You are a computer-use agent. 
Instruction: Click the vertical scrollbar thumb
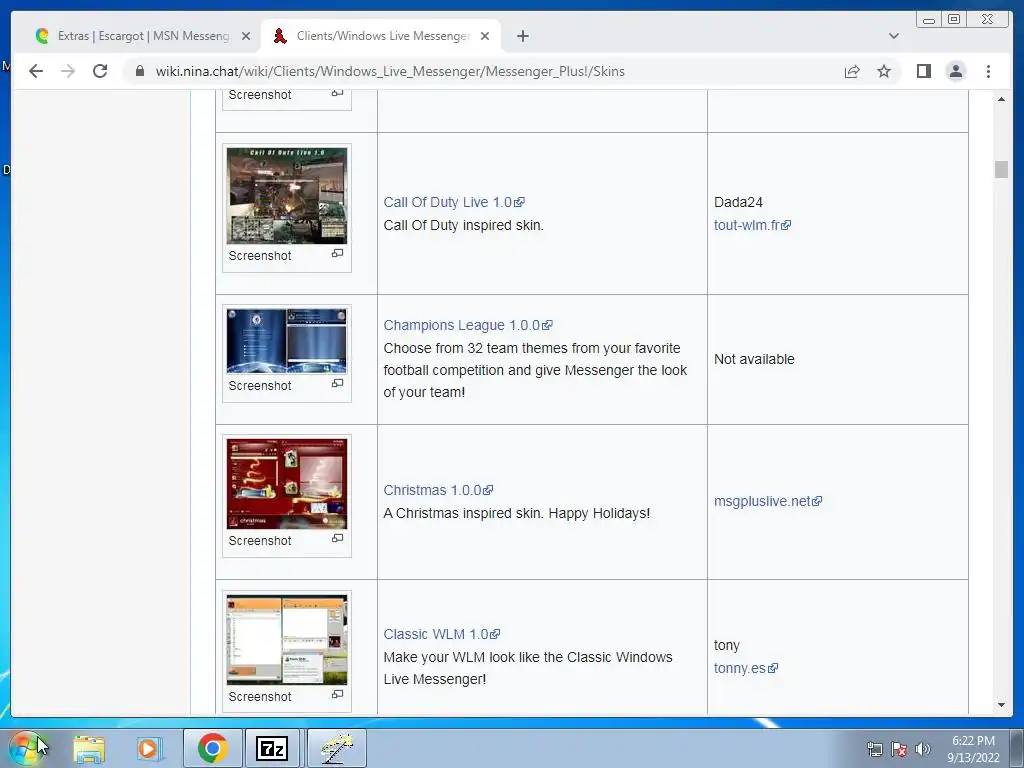click(x=1001, y=169)
